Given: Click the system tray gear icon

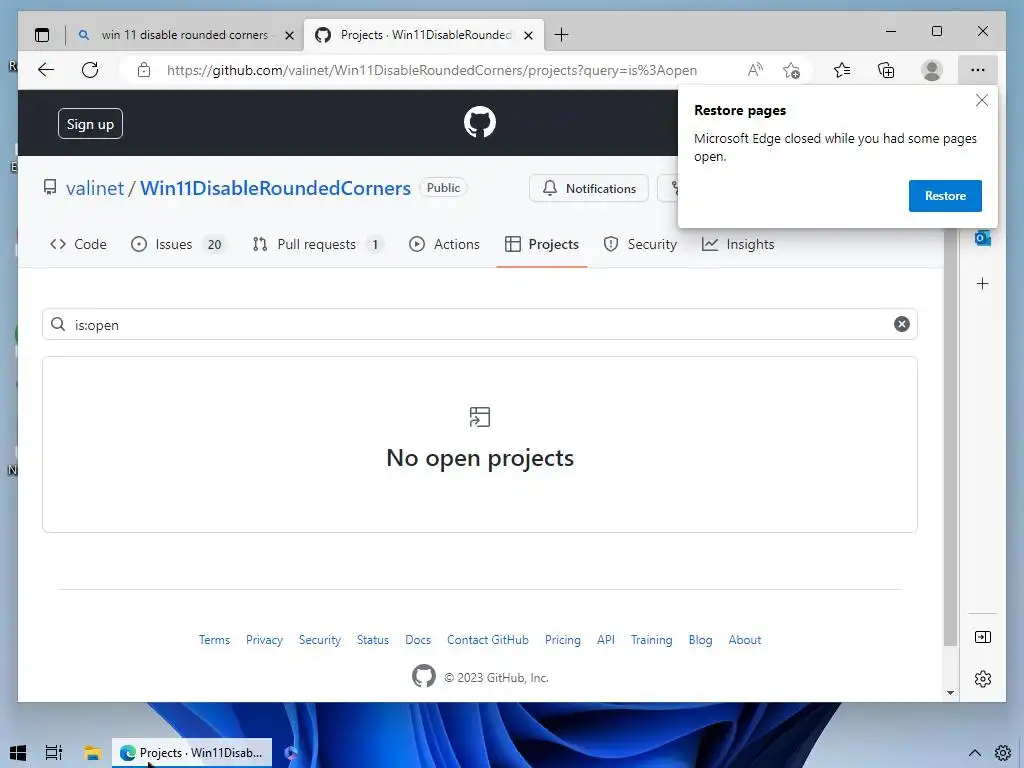Looking at the screenshot, I should [1003, 753].
